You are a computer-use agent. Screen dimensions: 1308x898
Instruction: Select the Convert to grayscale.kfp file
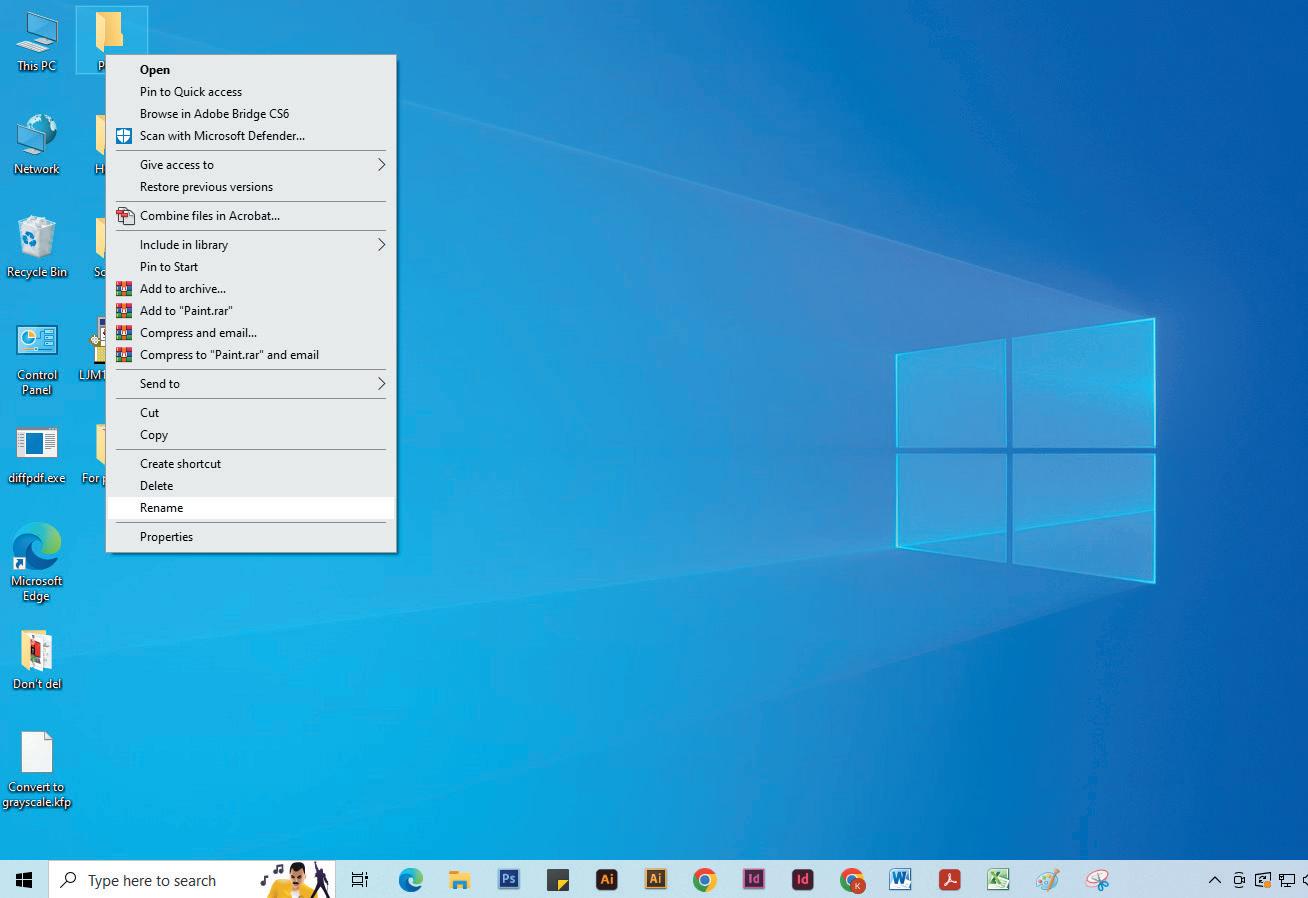(36, 770)
